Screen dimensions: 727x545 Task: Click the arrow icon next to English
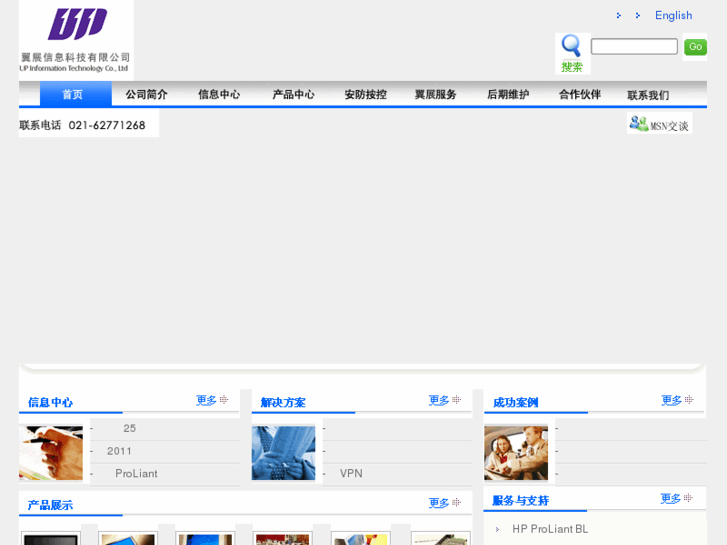(638, 16)
